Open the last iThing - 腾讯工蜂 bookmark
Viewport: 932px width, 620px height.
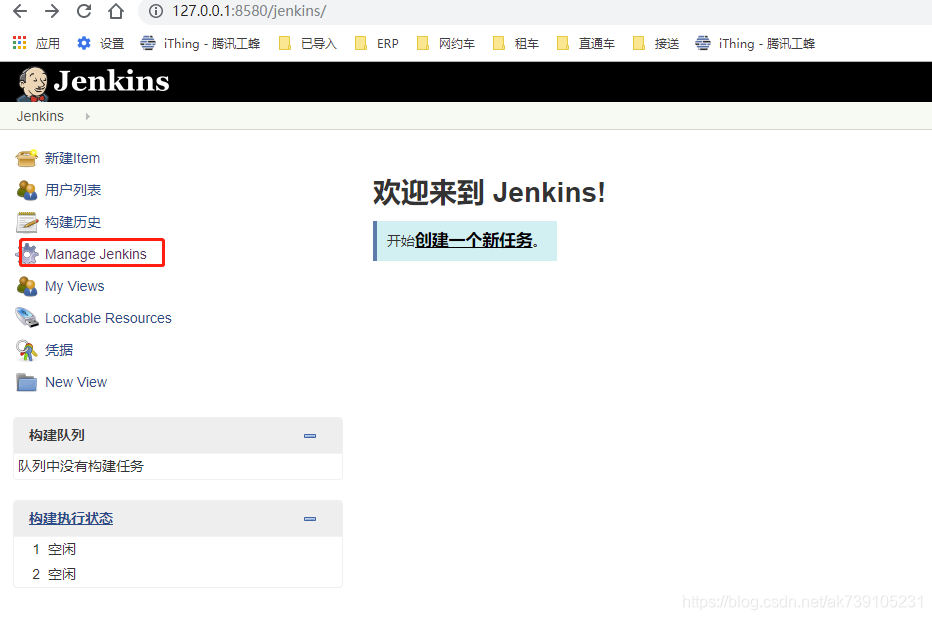tap(755, 43)
